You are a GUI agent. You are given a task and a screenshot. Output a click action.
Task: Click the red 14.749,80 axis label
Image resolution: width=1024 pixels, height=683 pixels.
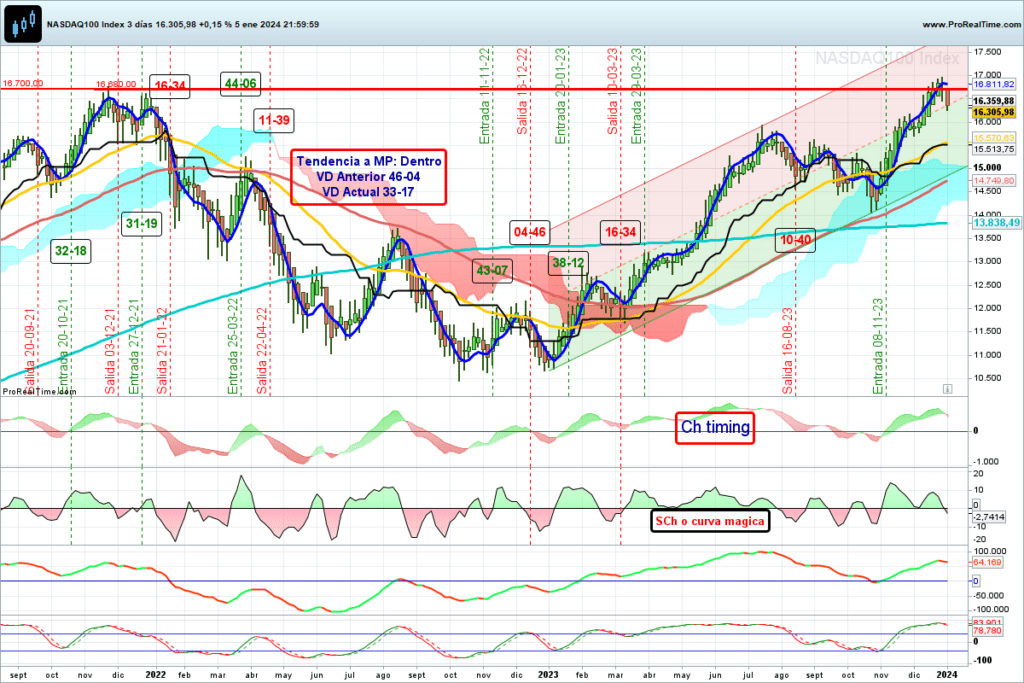click(x=994, y=180)
